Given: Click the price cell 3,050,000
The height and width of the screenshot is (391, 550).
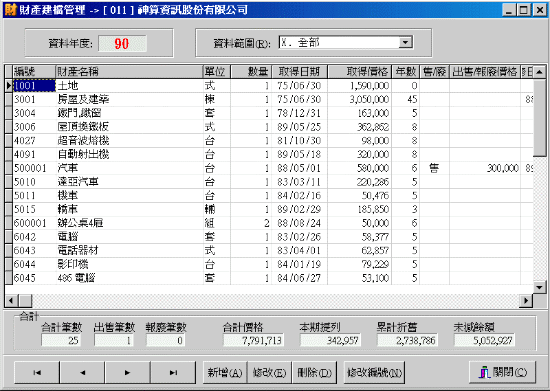Looking at the screenshot, I should pyautogui.click(x=360, y=99).
